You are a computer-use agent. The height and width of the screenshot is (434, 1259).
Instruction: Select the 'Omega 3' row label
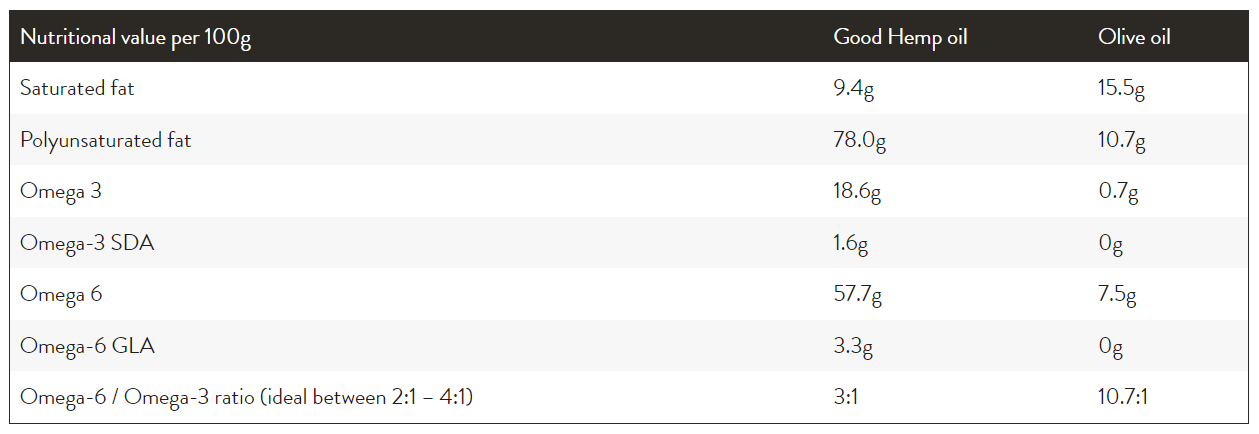coord(61,192)
